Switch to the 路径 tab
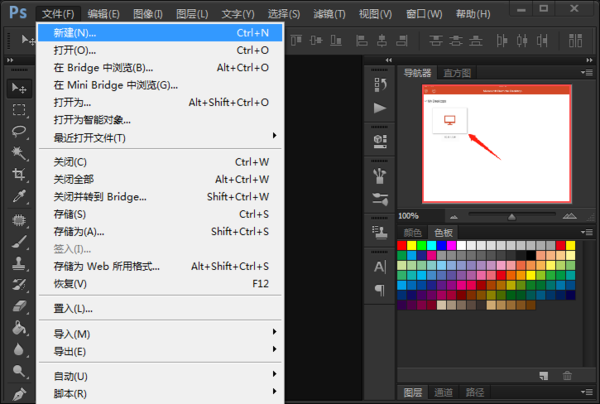 [x=475, y=392]
